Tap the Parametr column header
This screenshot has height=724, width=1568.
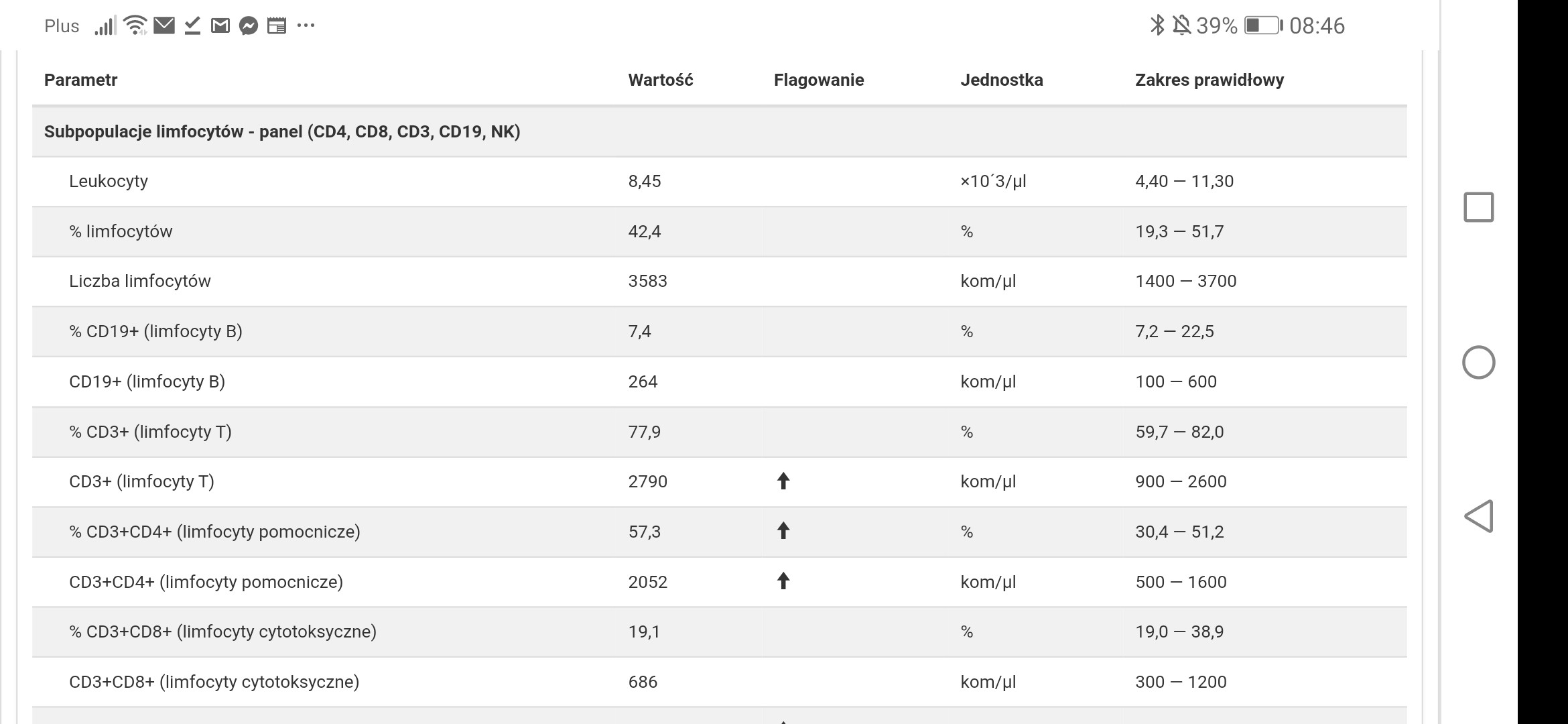[x=81, y=80]
